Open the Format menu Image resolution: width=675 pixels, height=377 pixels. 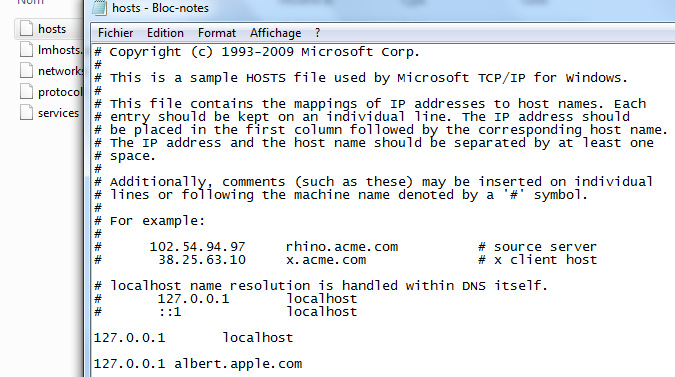217,33
